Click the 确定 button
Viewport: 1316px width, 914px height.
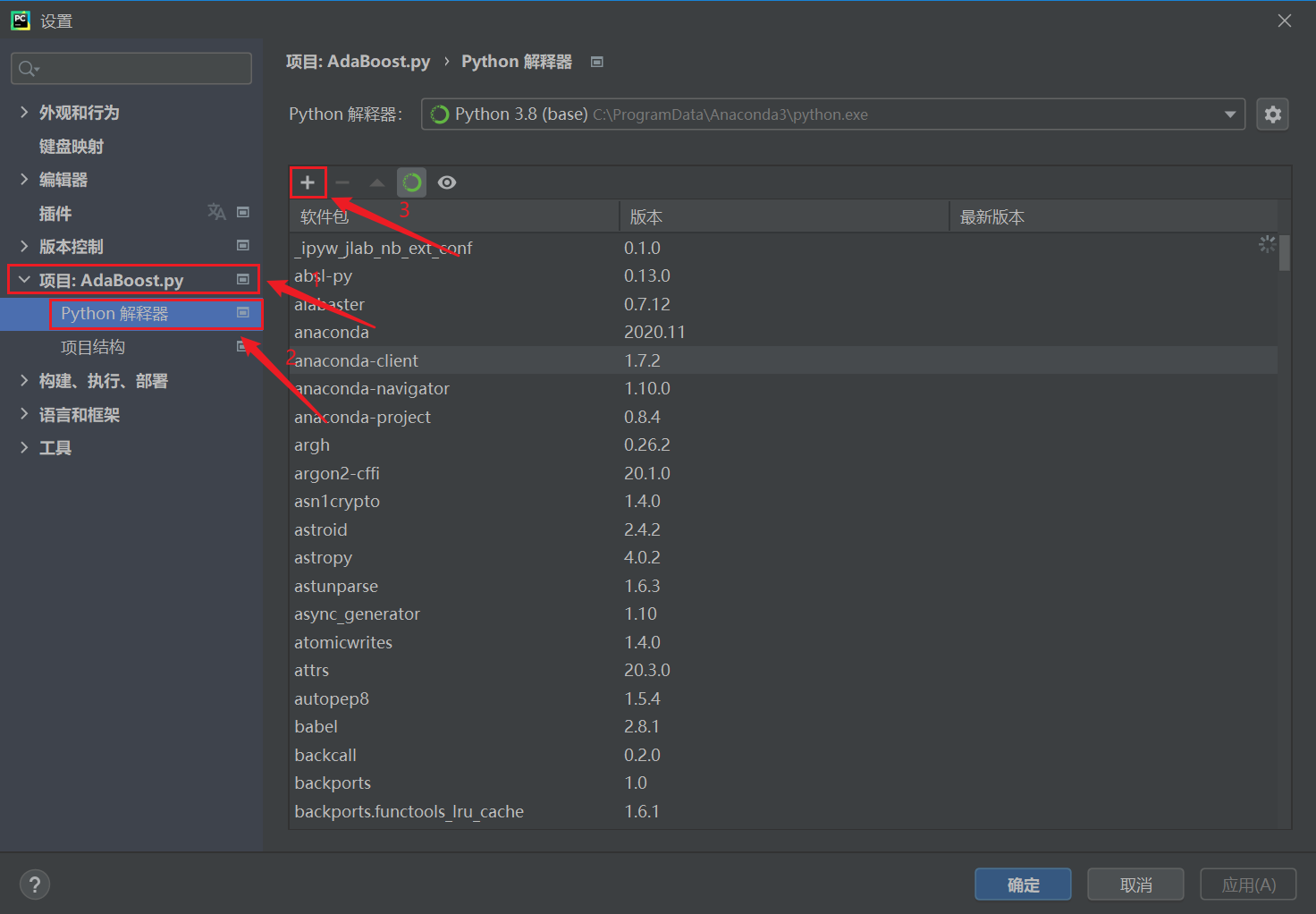pos(1023,884)
